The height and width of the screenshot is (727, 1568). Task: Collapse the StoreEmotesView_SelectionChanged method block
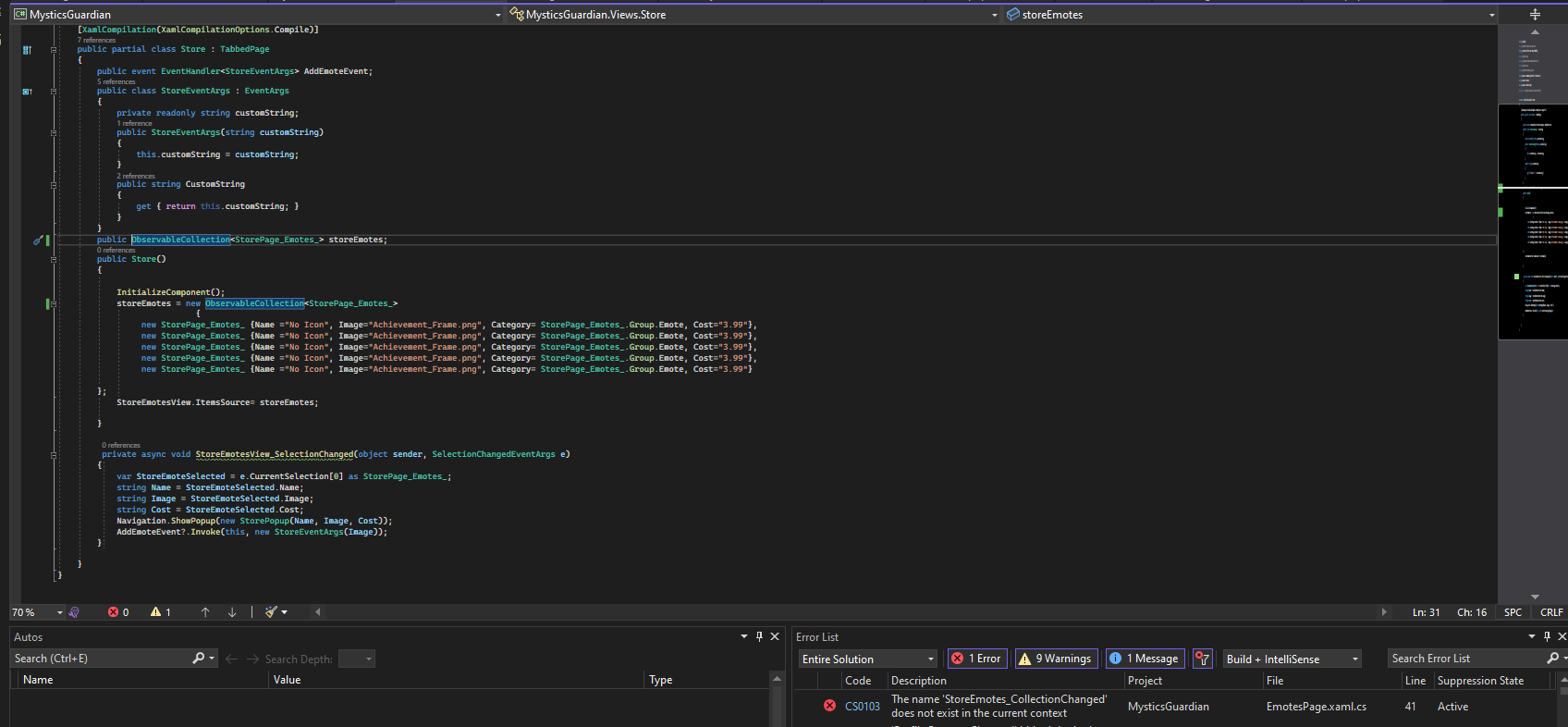click(54, 455)
